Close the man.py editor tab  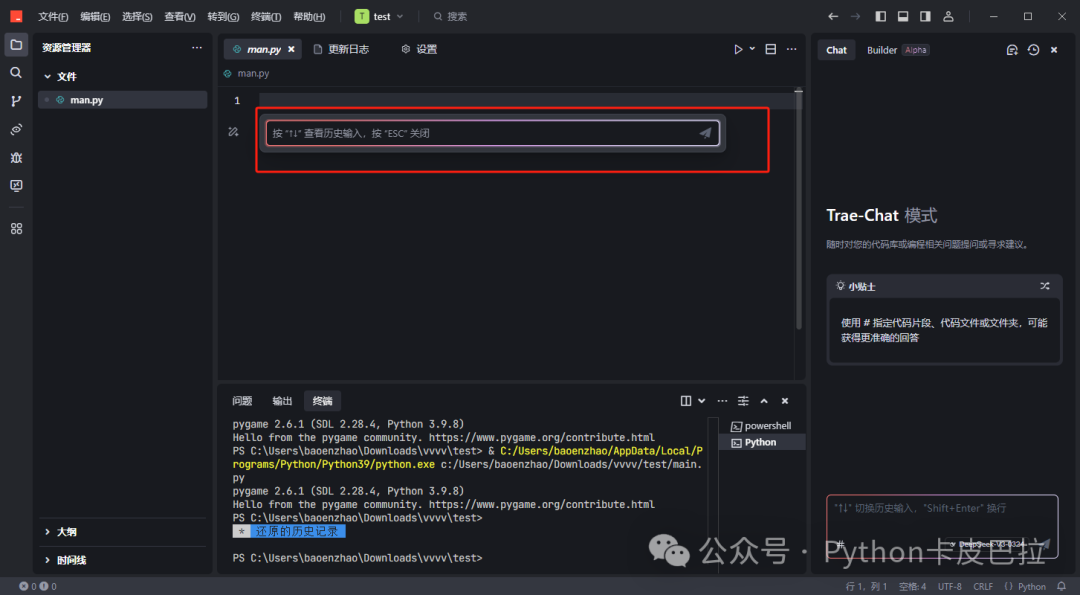[x=291, y=50]
